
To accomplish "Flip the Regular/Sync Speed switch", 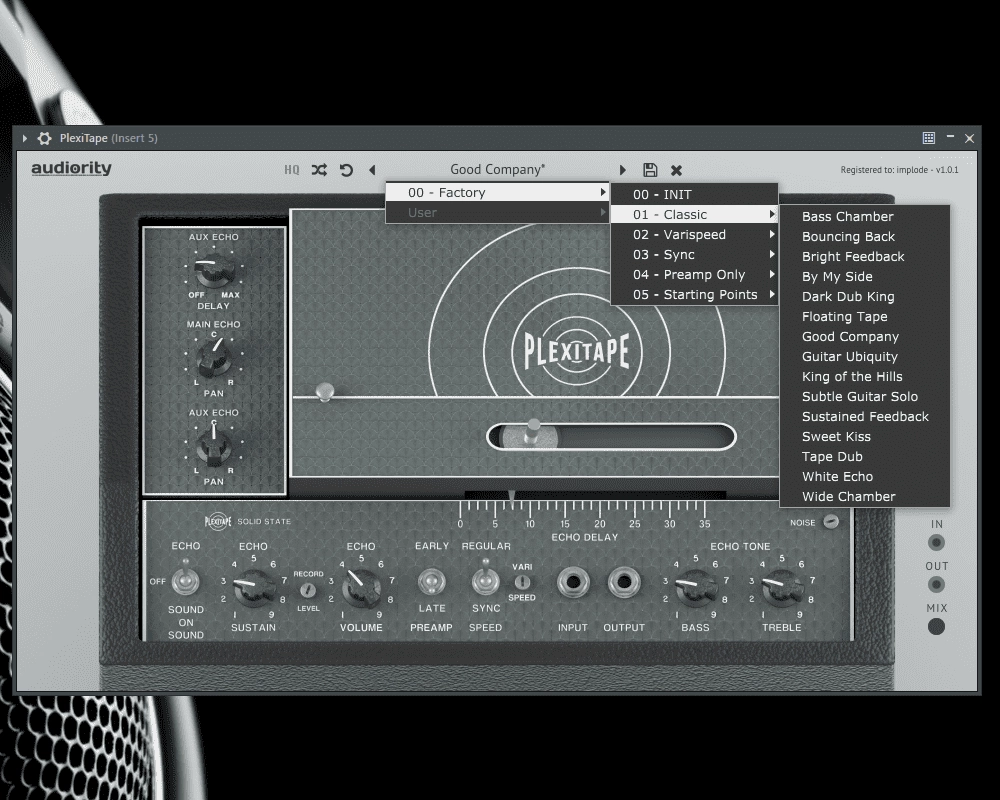I will pyautogui.click(x=485, y=578).
